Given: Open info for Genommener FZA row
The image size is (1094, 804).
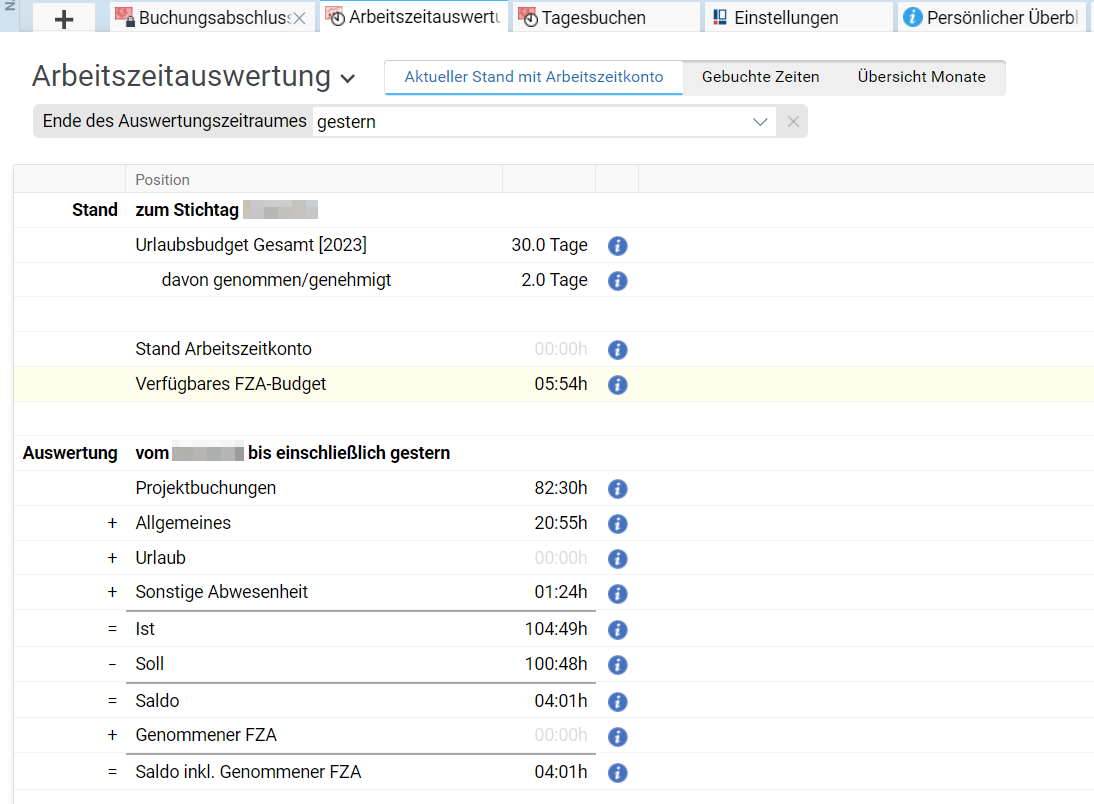Looking at the screenshot, I should (617, 736).
